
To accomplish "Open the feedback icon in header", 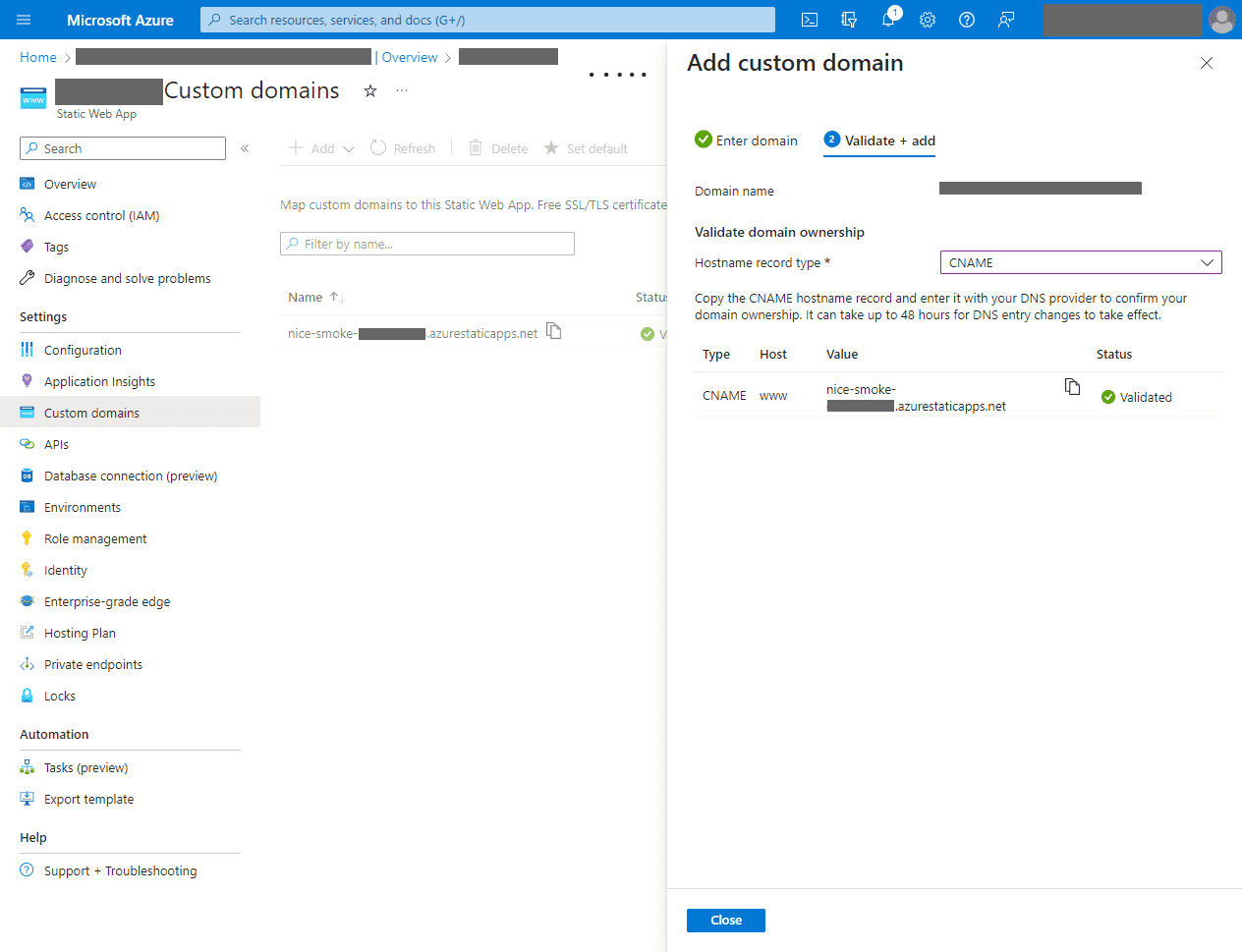I will 1006,20.
